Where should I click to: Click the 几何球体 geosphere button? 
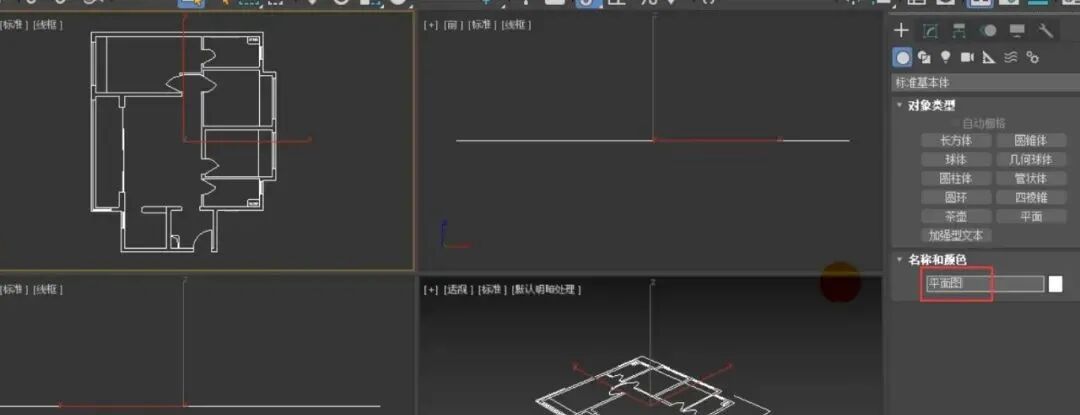1030,160
